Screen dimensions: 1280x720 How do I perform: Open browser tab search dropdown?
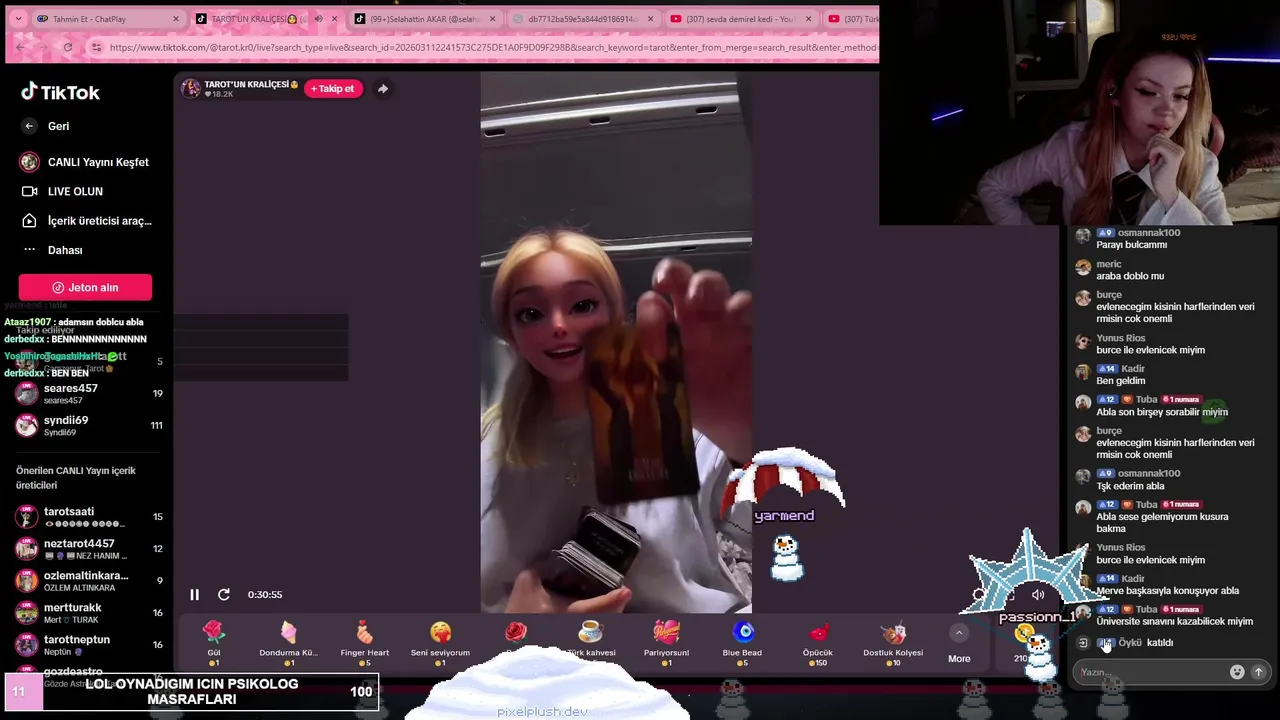point(18,19)
